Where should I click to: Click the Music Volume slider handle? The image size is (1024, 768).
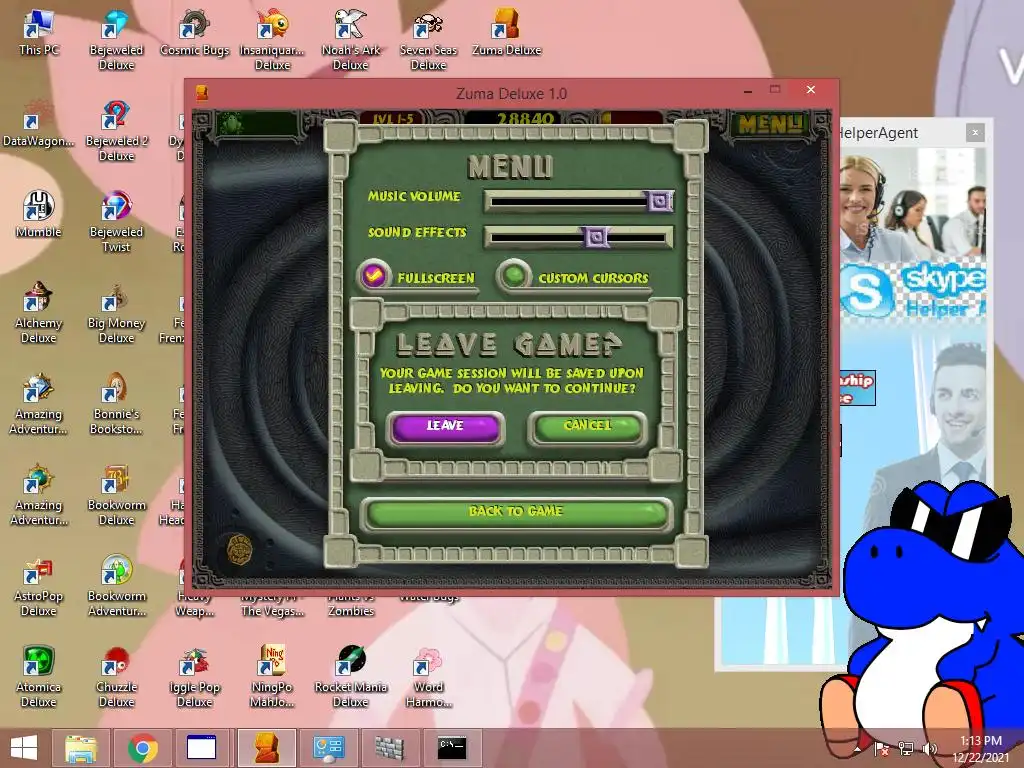(659, 201)
